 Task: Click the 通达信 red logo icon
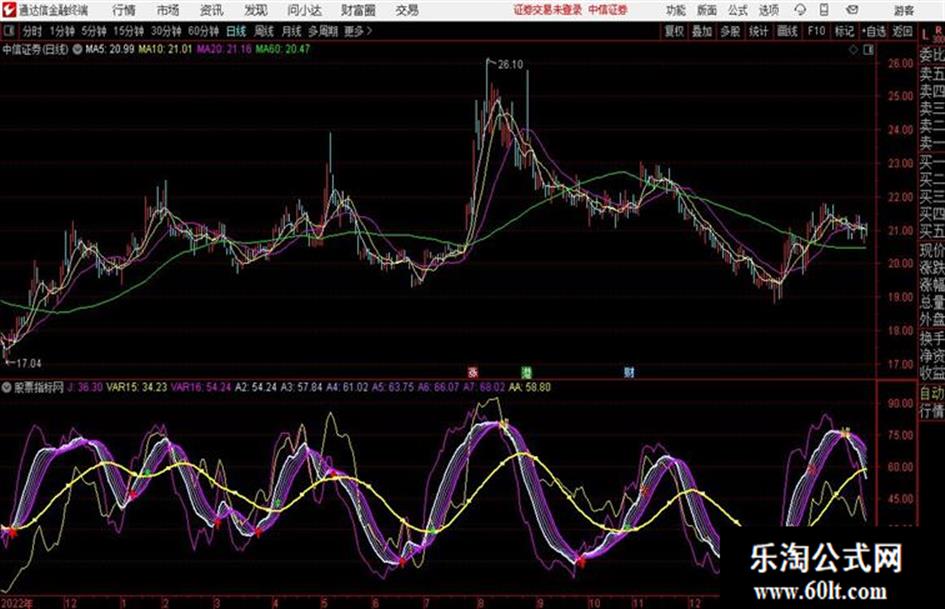click(9, 10)
